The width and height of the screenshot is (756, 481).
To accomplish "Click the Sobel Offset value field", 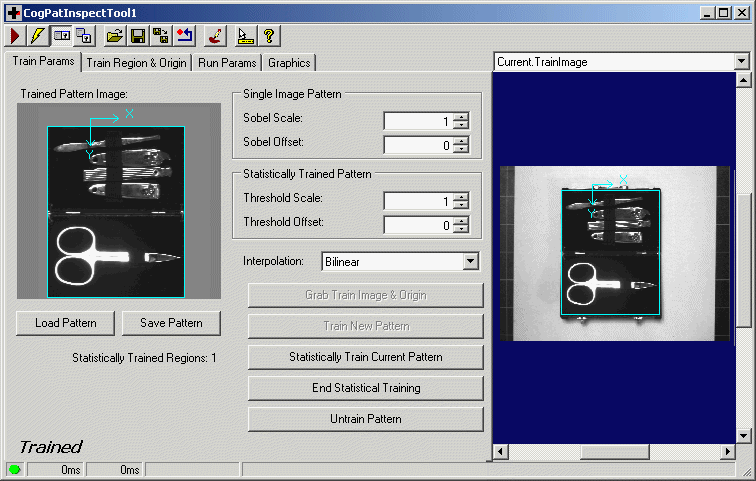I will 418,145.
